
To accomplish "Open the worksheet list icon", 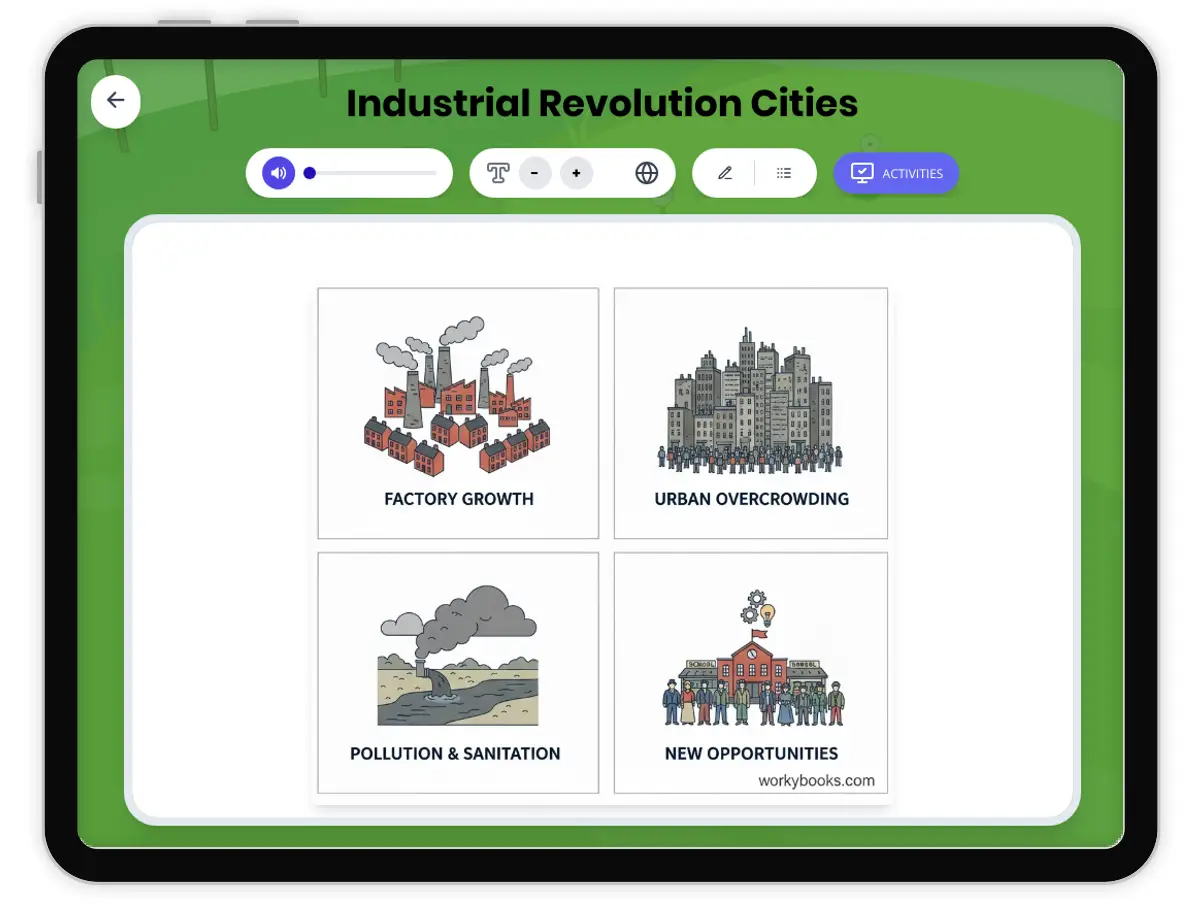I will click(x=784, y=172).
